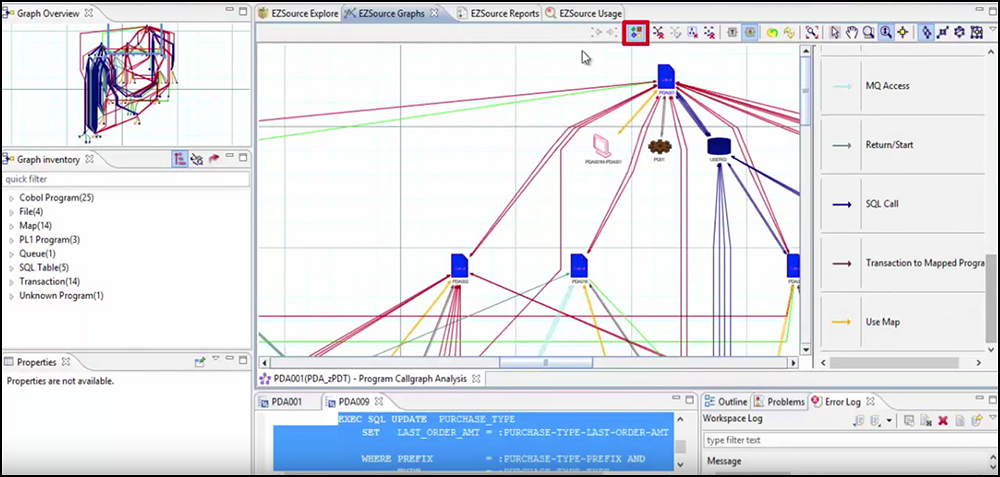Select the pink map screen node in graph
1000x477 pixels.
[x=601, y=145]
